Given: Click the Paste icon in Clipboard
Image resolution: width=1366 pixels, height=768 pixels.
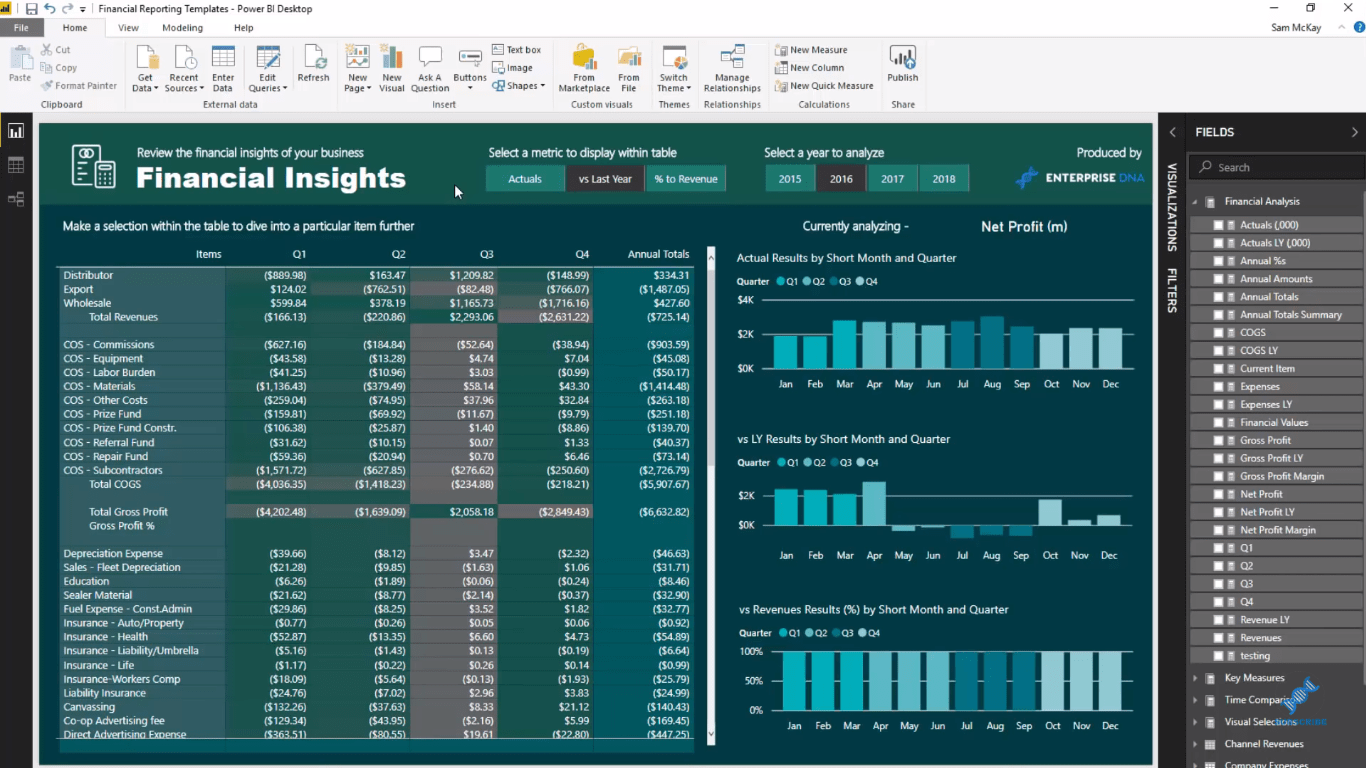Looking at the screenshot, I should tap(20, 63).
